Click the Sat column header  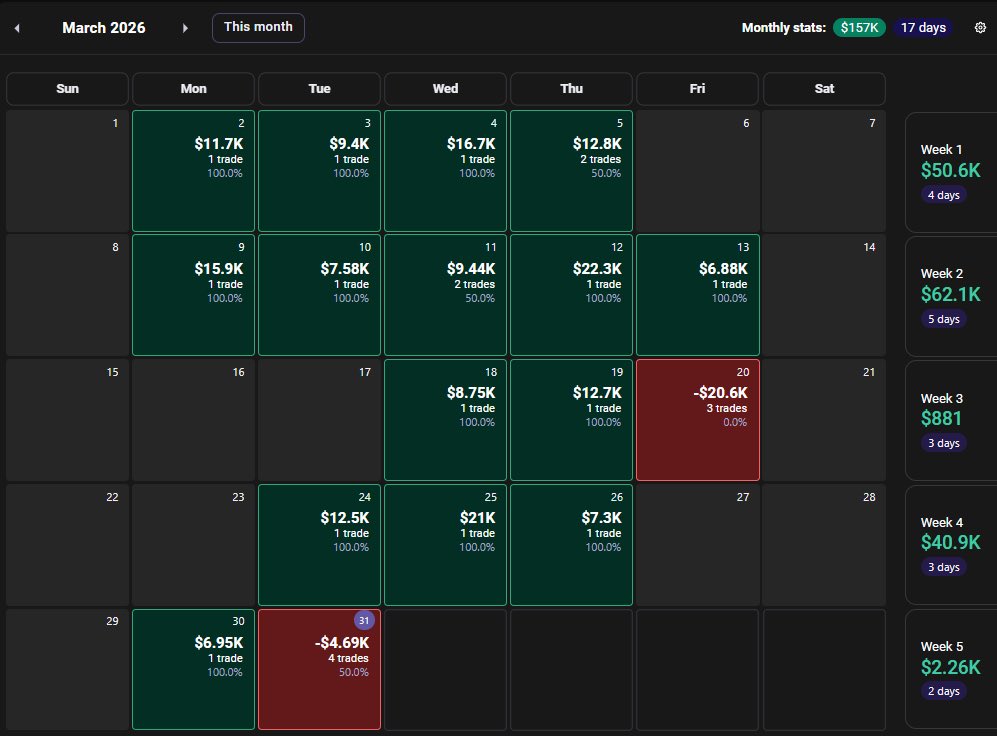tap(824, 88)
